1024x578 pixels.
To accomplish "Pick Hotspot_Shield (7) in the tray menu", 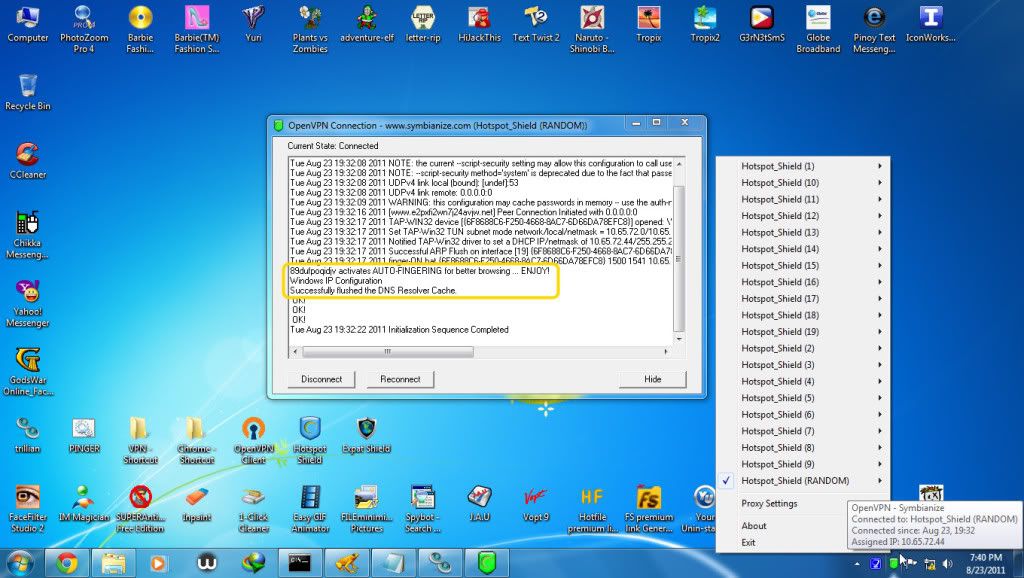I will [x=803, y=431].
